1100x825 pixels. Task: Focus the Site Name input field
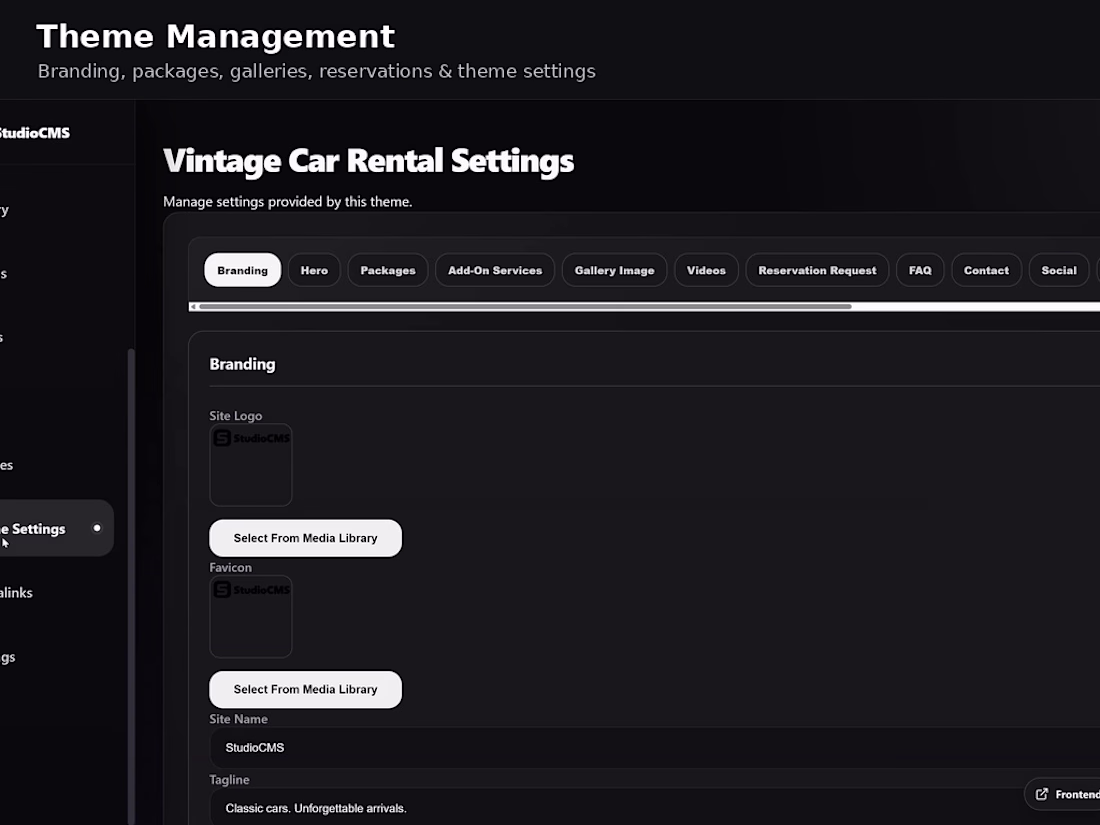click(655, 748)
